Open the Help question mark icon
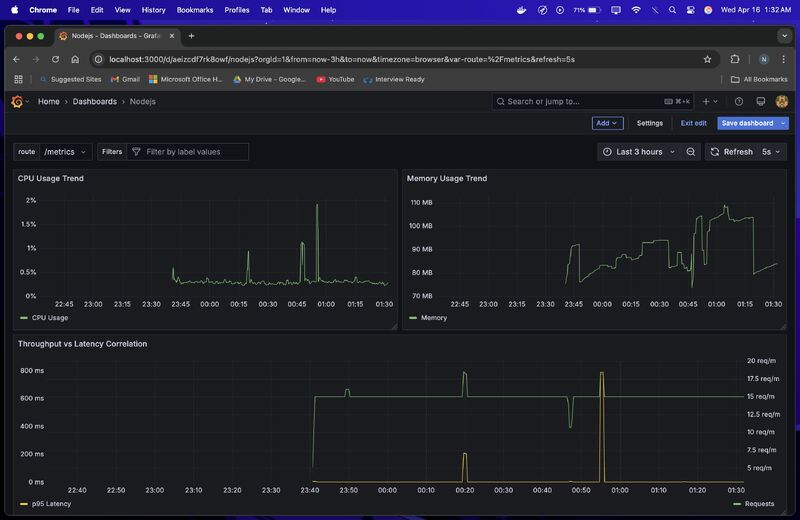The height and width of the screenshot is (520, 800). click(x=739, y=101)
